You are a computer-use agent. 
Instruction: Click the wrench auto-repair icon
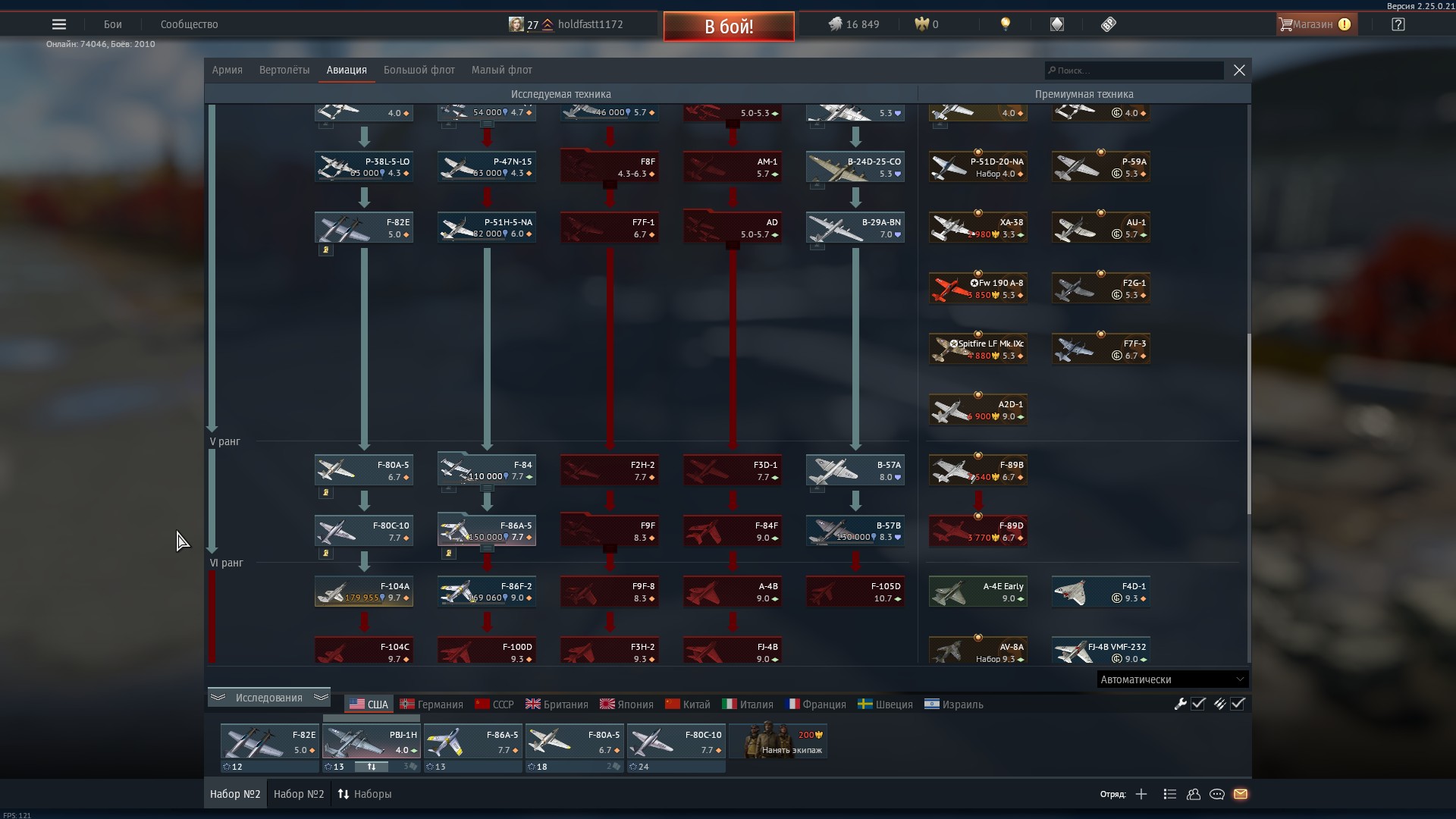(x=1180, y=704)
